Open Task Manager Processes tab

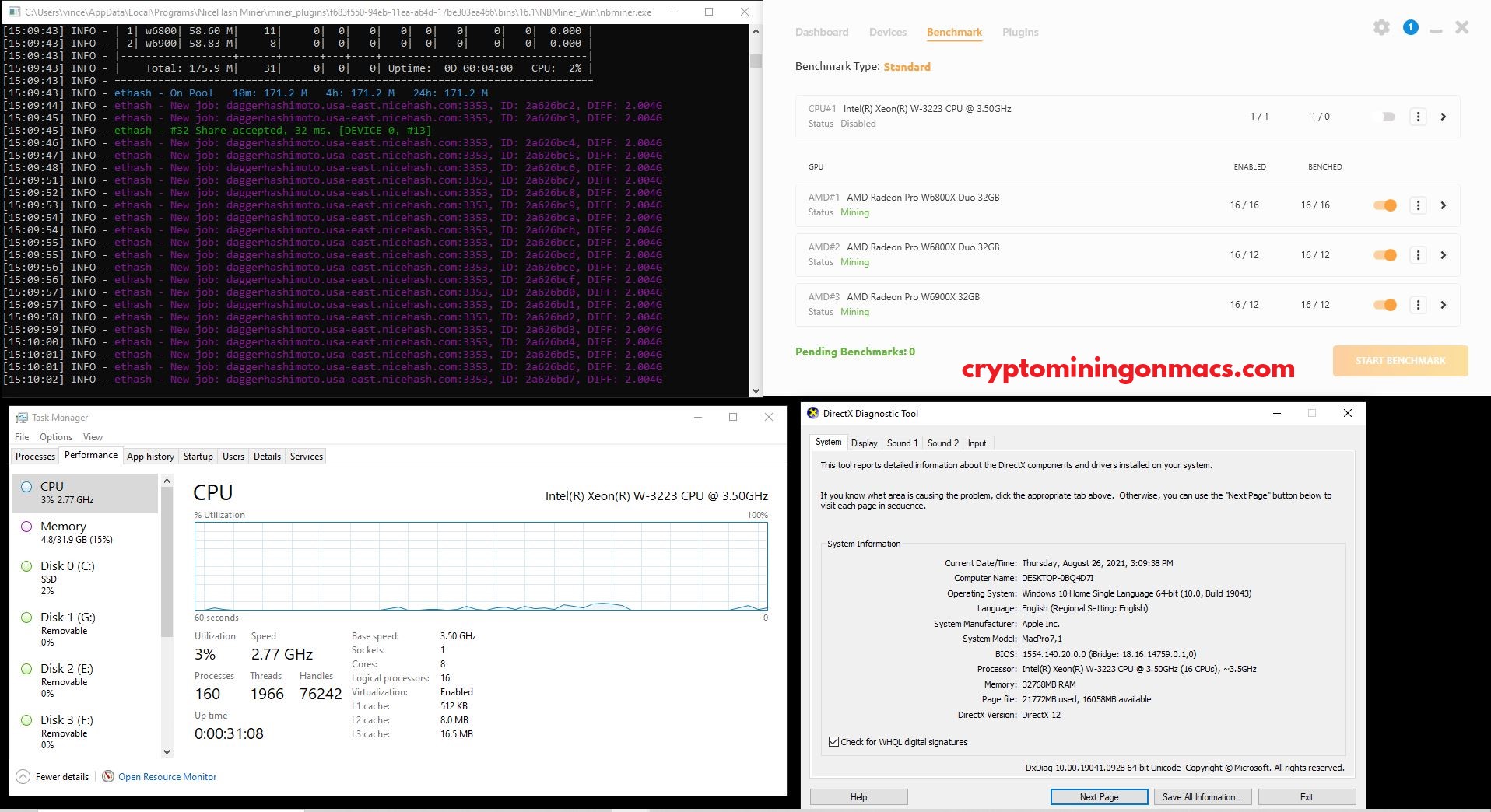point(36,457)
